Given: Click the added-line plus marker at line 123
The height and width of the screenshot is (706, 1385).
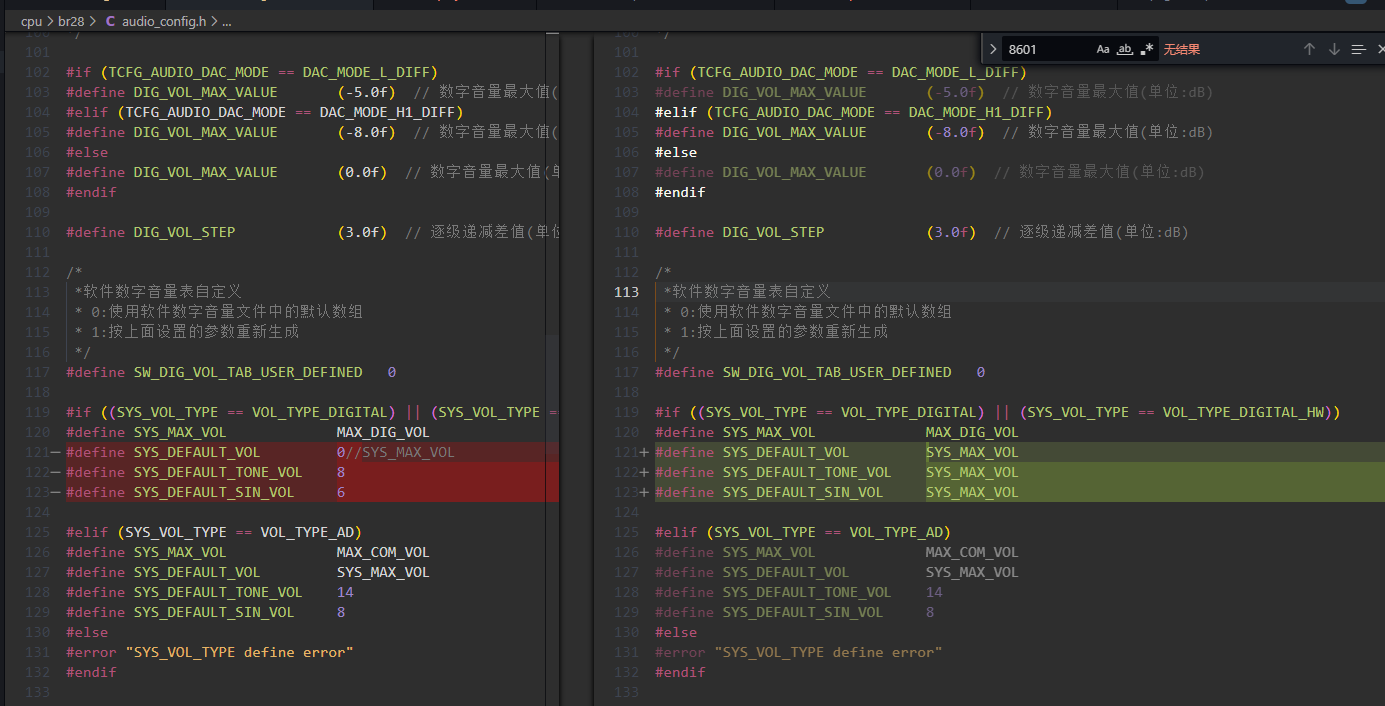Looking at the screenshot, I should (x=644, y=492).
